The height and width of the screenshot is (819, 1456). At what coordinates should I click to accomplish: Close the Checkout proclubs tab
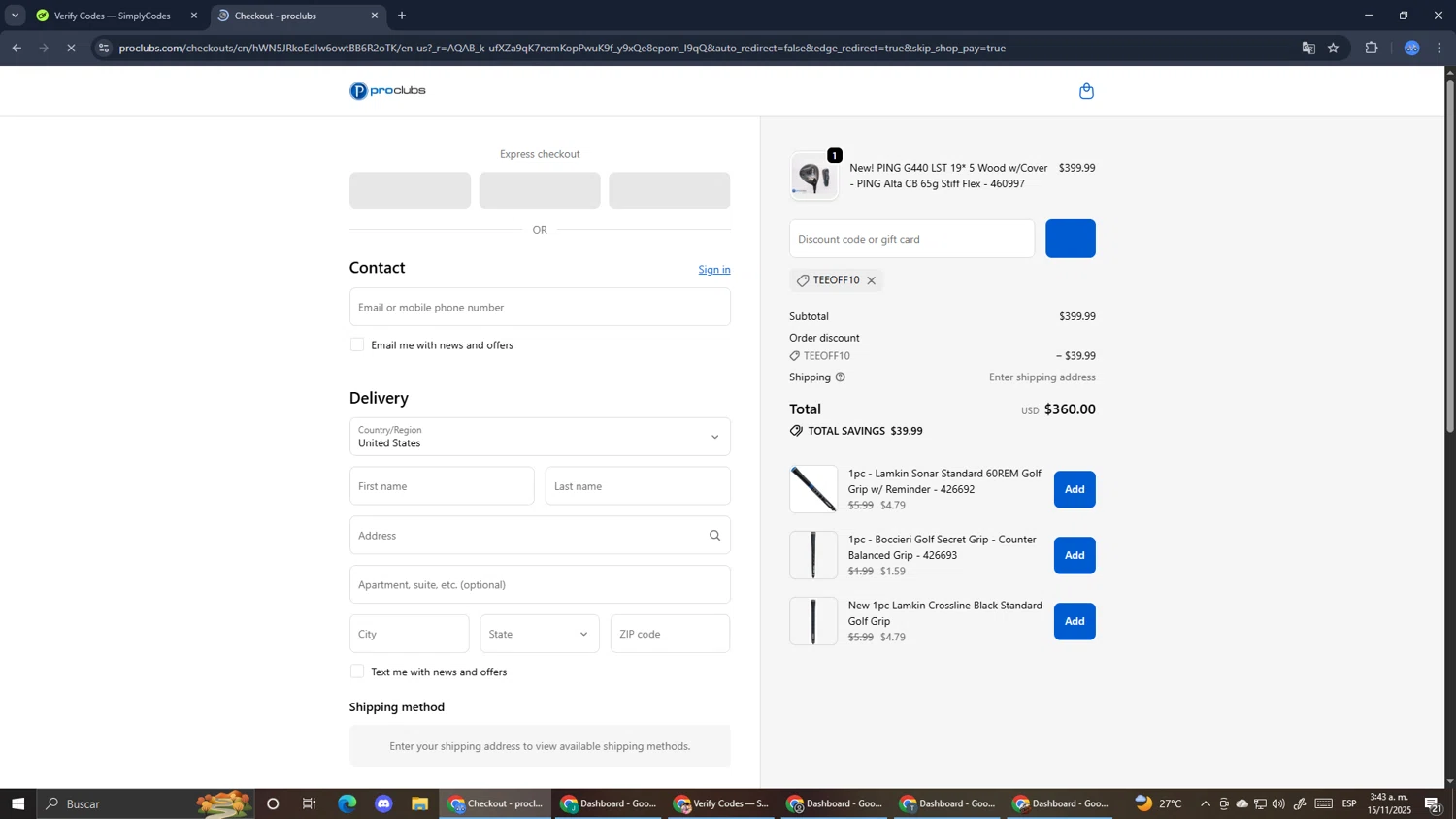pyautogui.click(x=375, y=16)
